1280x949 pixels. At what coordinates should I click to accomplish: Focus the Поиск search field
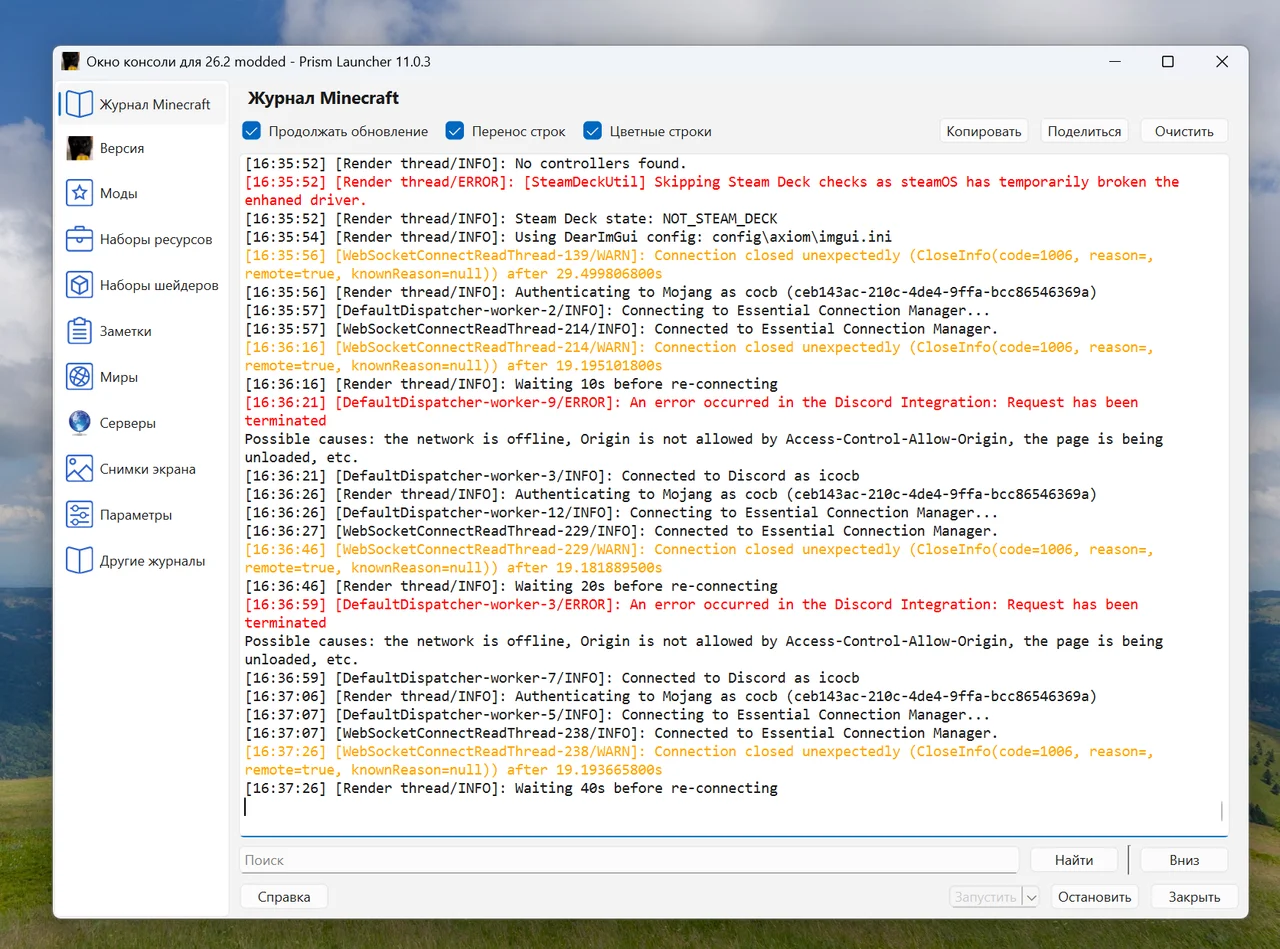click(629, 860)
